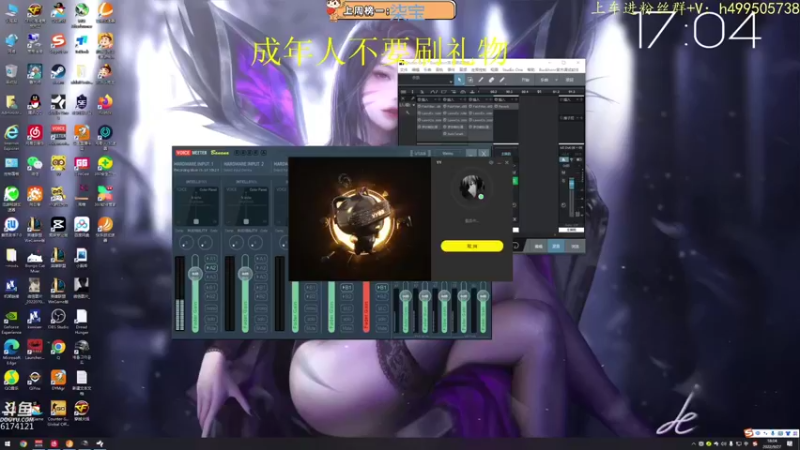Open Internet Explorer desktop icon
This screenshot has height=450, width=800.
tap(11, 133)
